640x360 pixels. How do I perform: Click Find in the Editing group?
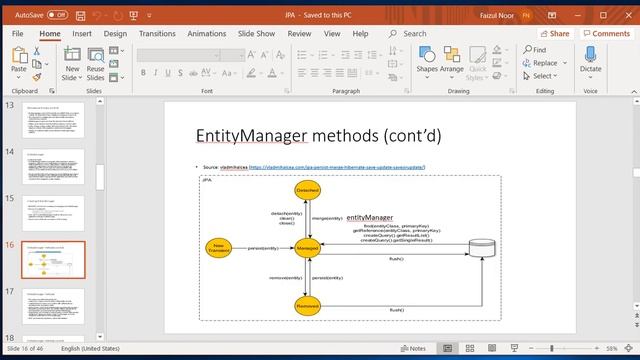535,50
